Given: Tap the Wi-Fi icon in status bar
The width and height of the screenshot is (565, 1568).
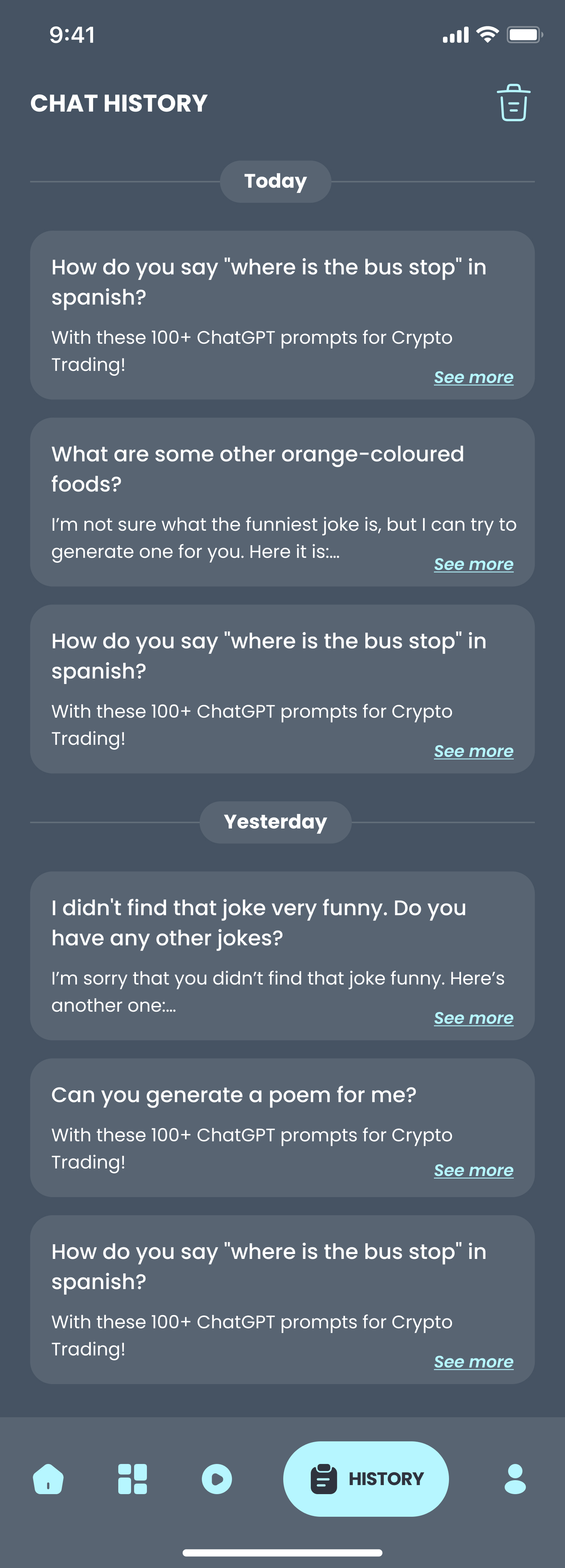Looking at the screenshot, I should point(487,35).
